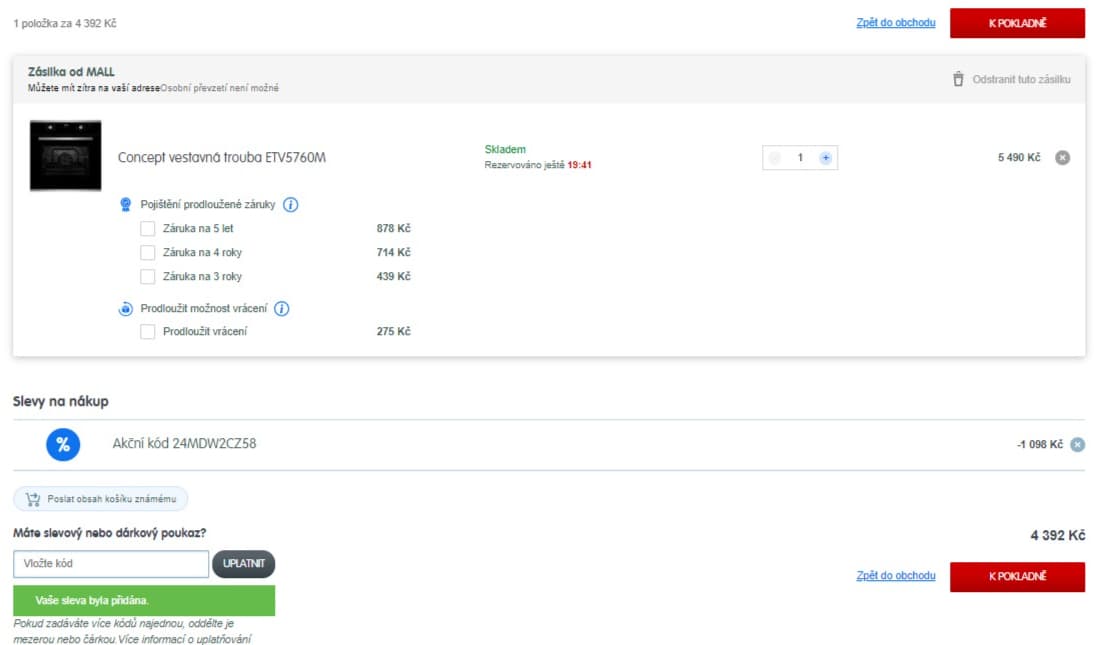The image size is (1098, 645).
Task: Open the Concept vestavná trouba ETV5760M title
Action: [221, 158]
